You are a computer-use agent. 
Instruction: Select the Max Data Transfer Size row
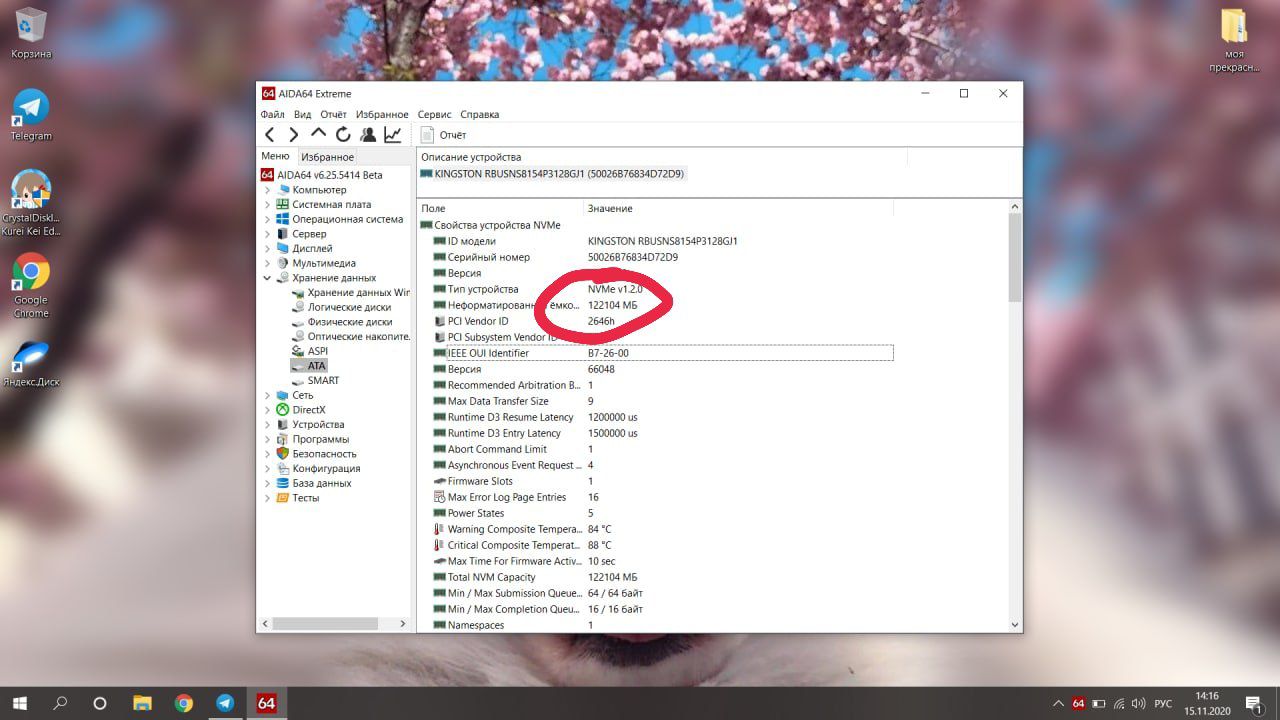(x=656, y=401)
